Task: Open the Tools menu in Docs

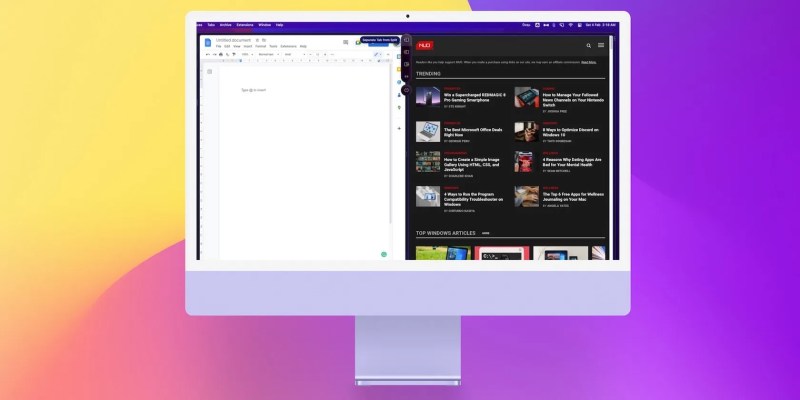Action: pyautogui.click(x=273, y=46)
